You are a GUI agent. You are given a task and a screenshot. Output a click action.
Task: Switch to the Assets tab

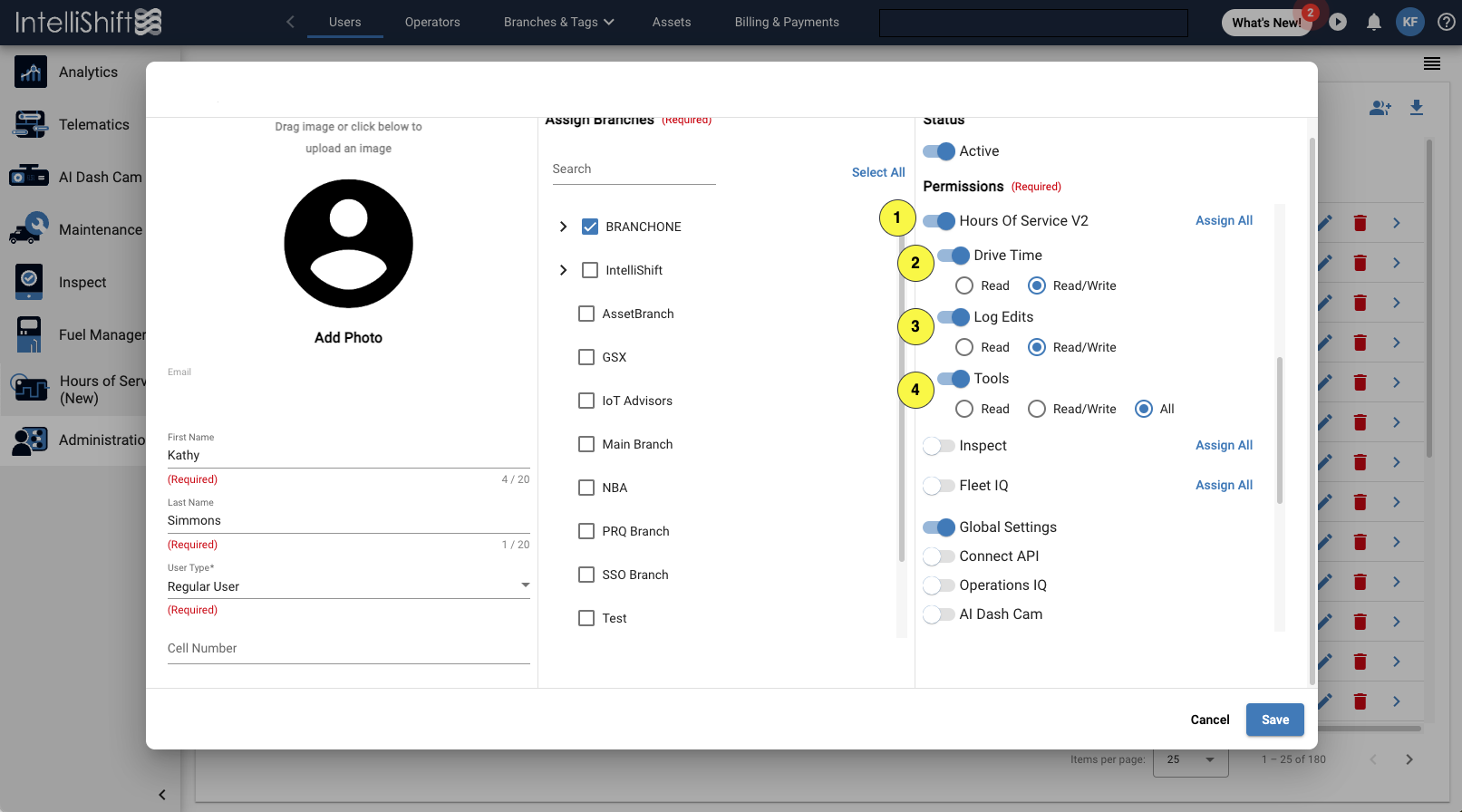[672, 22]
